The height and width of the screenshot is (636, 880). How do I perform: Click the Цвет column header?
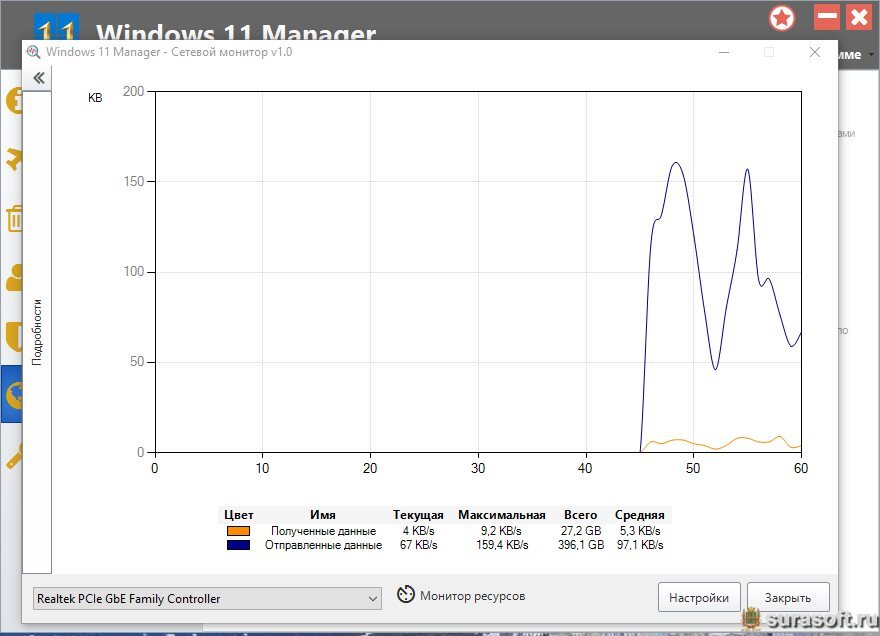(239, 515)
